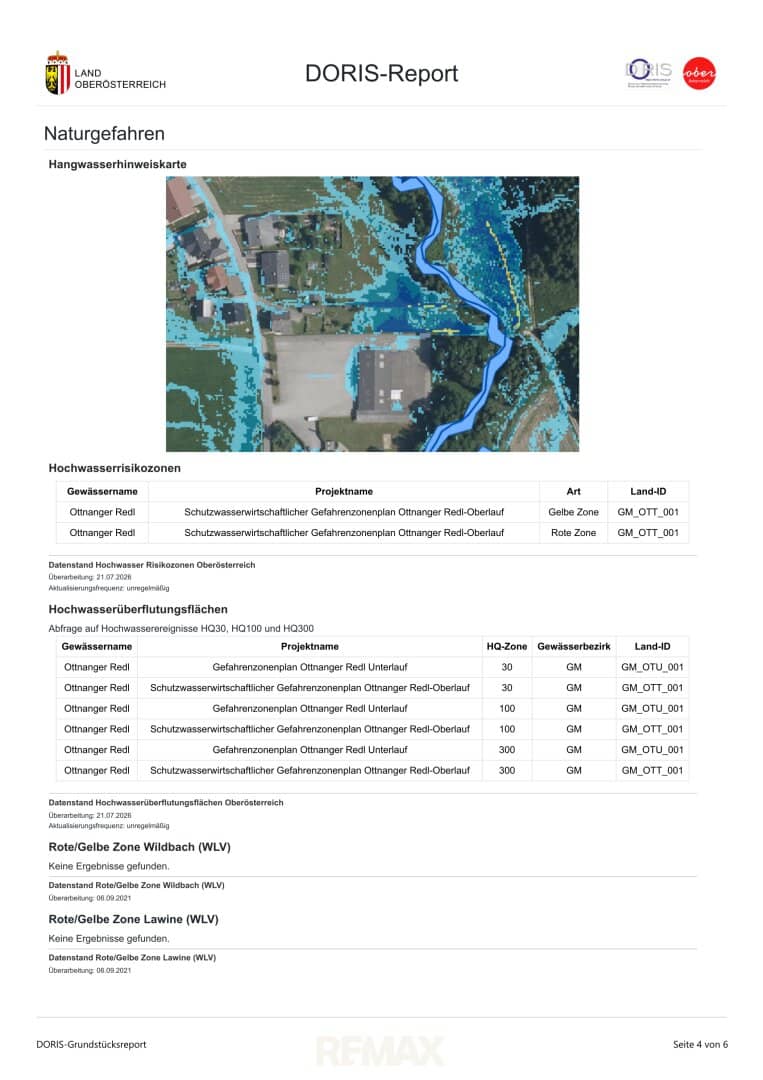Select the 'Gelbe Zone' table cell
The height and width of the screenshot is (1080, 763).
(x=574, y=512)
